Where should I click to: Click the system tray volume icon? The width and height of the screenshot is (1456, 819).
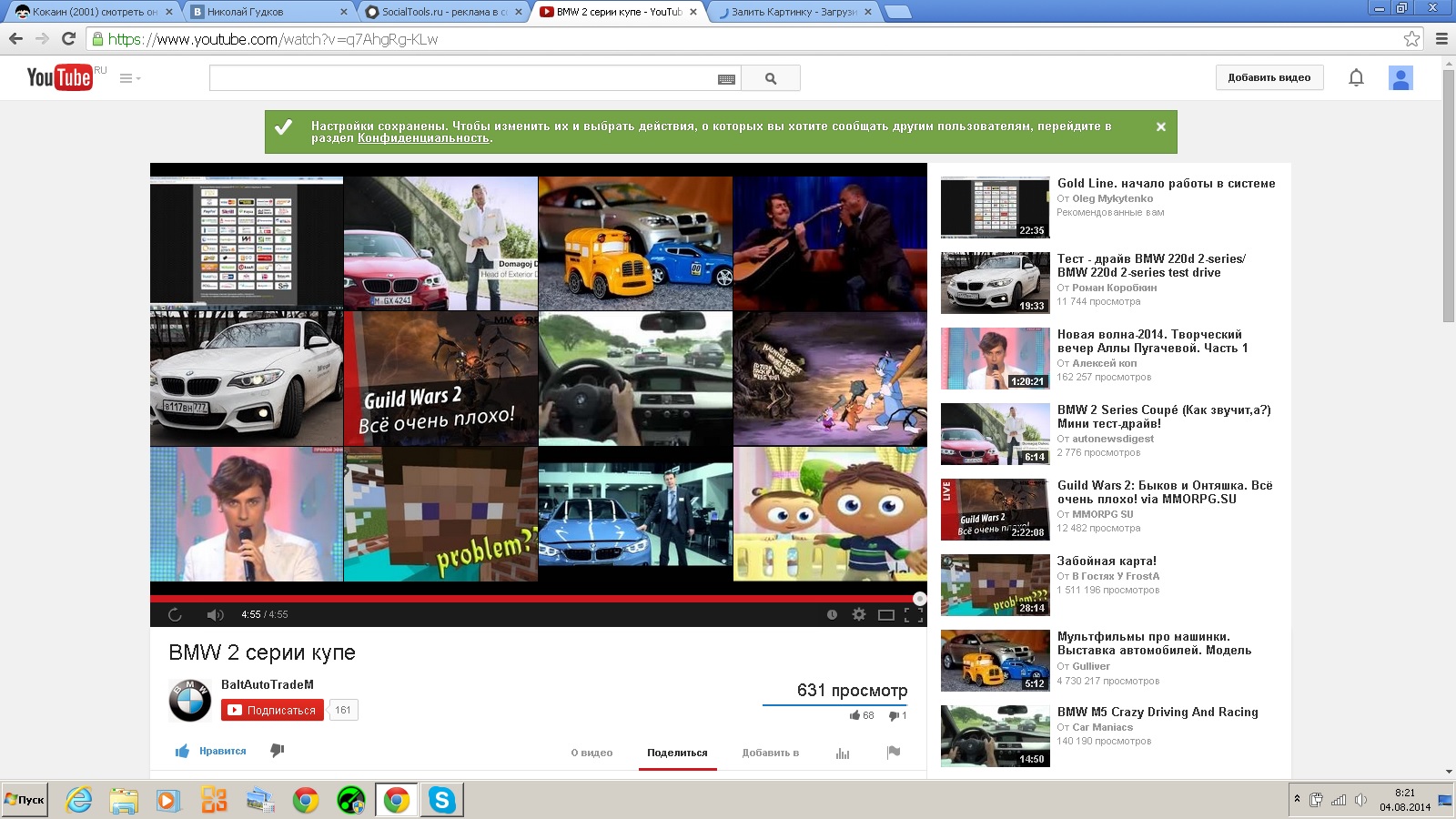click(x=1360, y=800)
